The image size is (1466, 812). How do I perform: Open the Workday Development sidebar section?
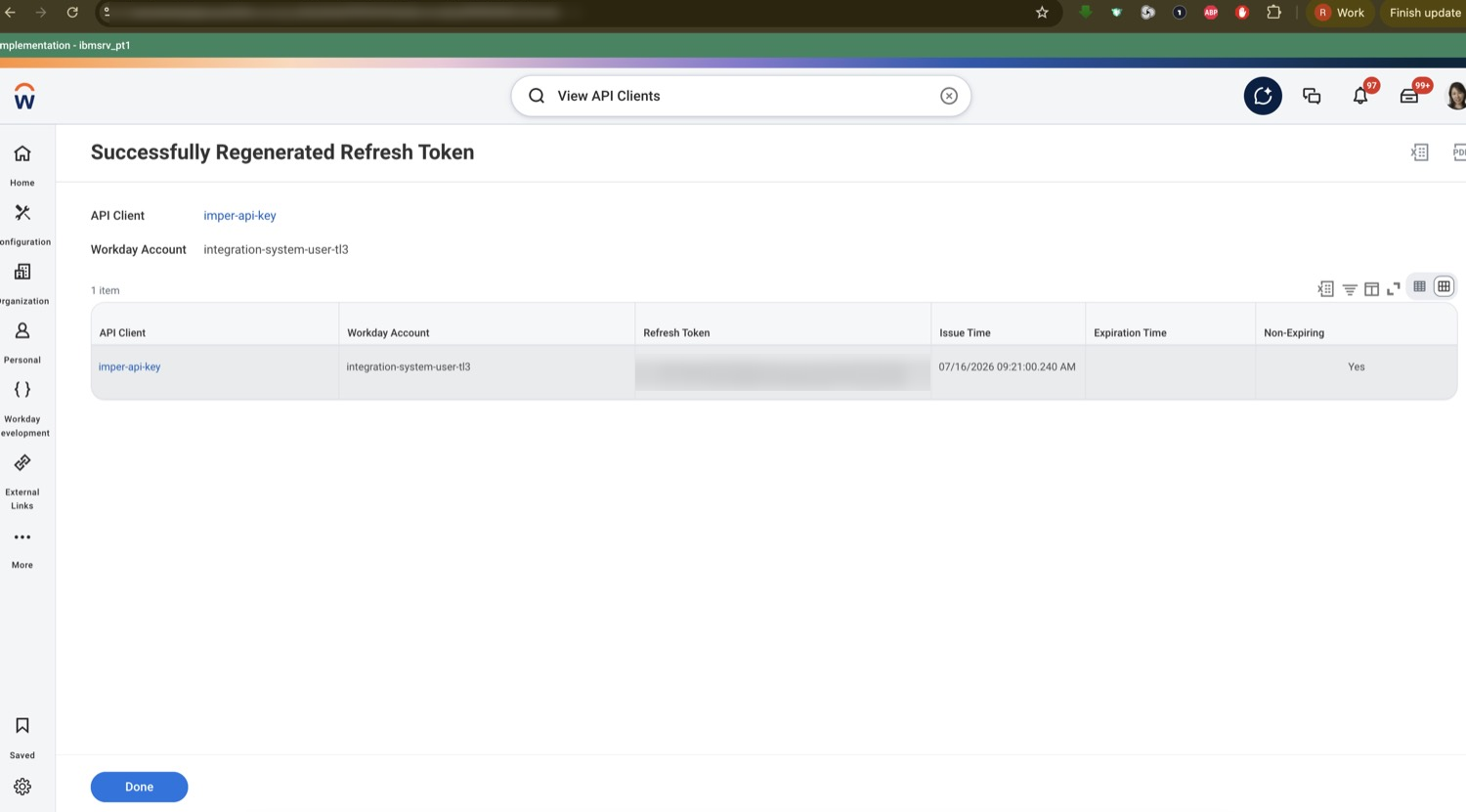coord(22,407)
